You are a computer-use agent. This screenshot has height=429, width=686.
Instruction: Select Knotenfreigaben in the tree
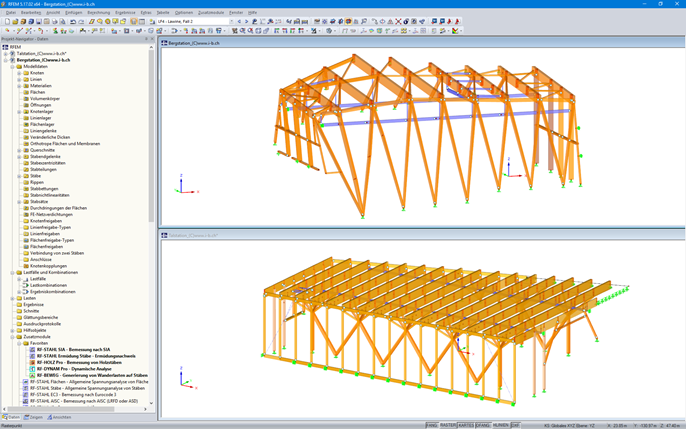pyautogui.click(x=46, y=221)
